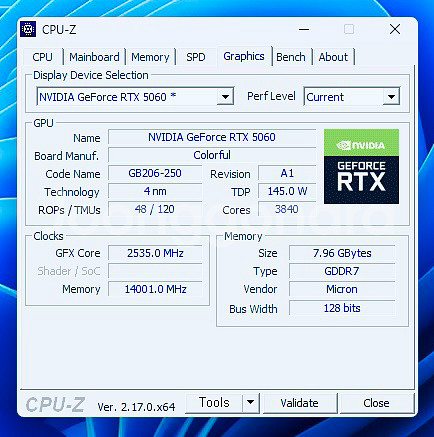Click the 'Bus Width' label

pos(253,309)
